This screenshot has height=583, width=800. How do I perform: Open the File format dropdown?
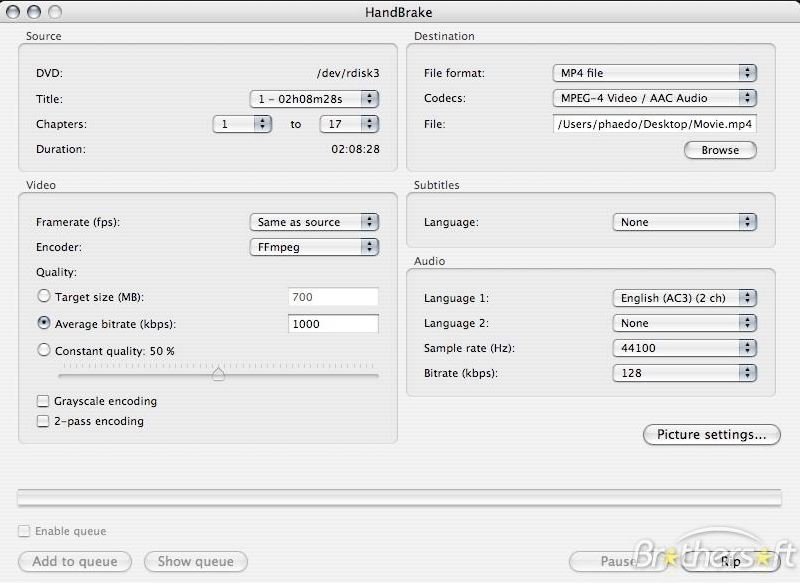click(654, 73)
